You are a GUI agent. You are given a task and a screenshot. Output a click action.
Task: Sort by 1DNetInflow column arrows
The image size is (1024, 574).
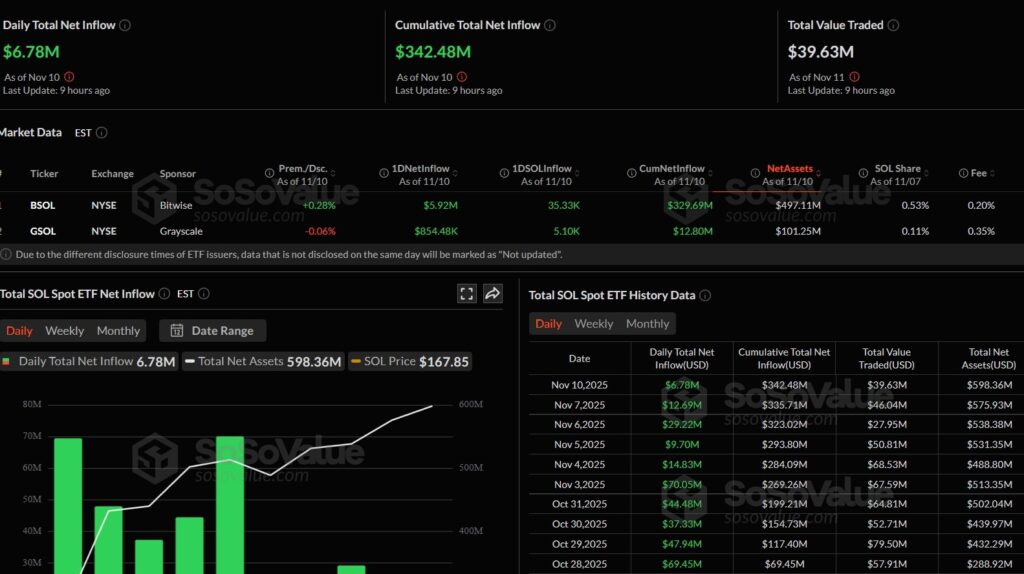click(x=455, y=173)
